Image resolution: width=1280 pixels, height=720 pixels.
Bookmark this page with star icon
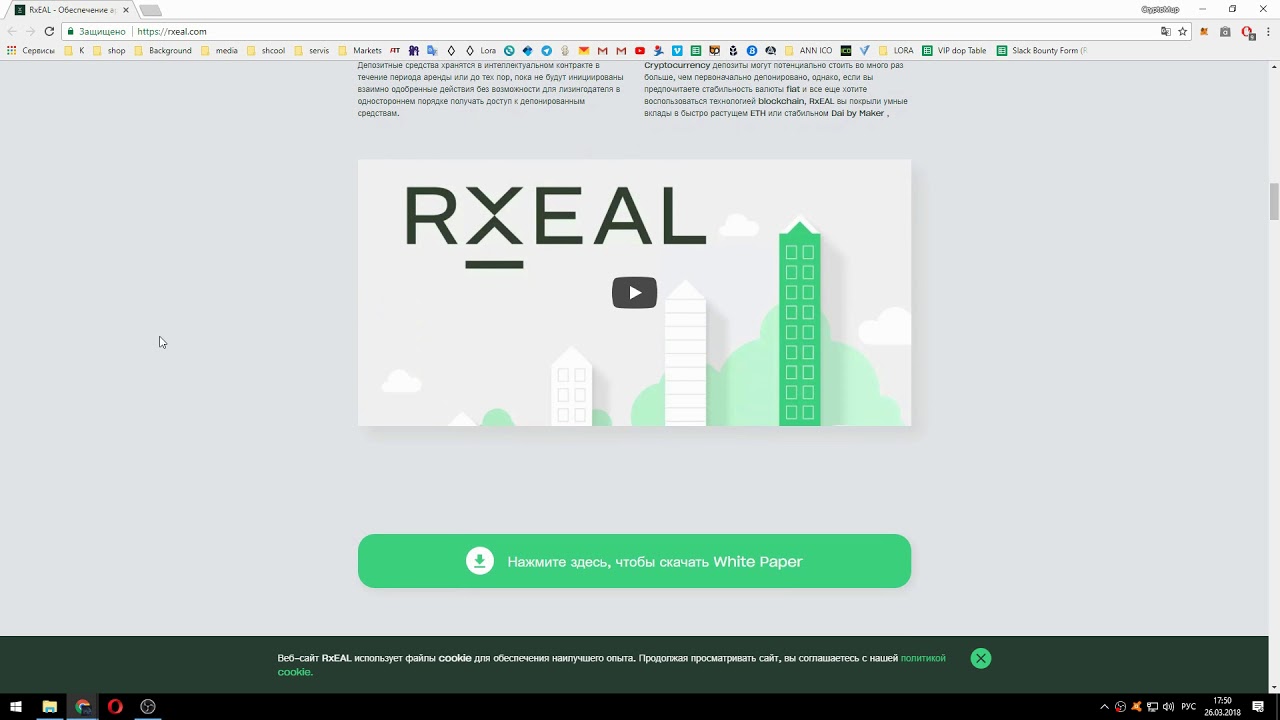tap(1182, 31)
